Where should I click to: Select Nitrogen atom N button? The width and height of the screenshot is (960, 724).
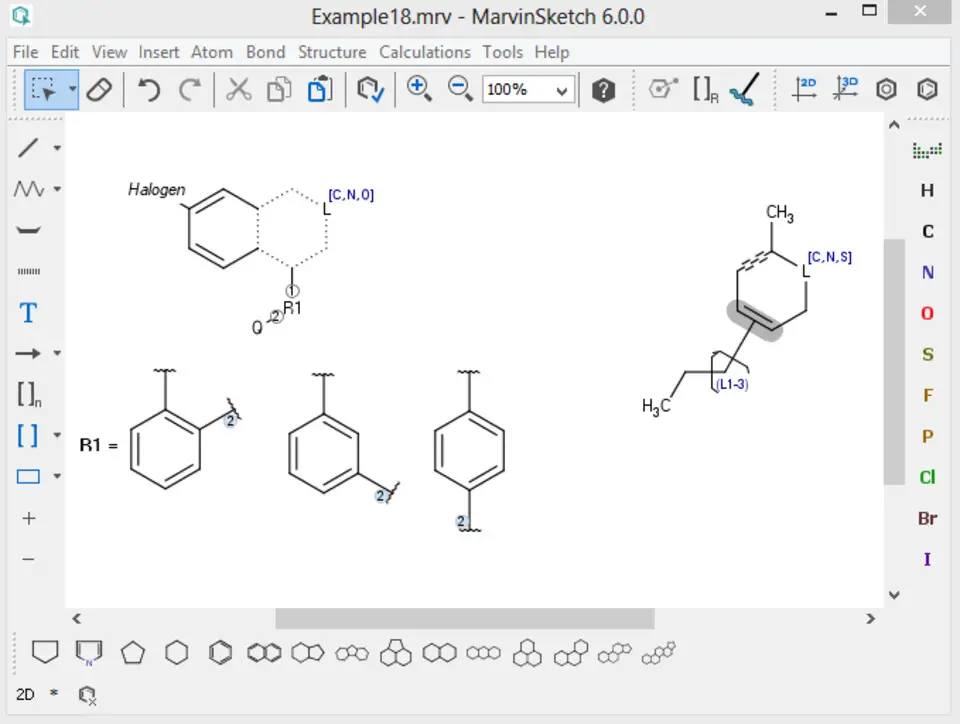(927, 272)
